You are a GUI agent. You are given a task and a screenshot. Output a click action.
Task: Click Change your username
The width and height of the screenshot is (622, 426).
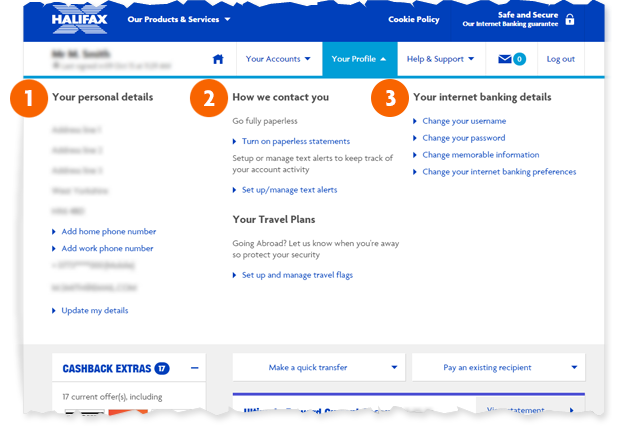pyautogui.click(x=464, y=121)
